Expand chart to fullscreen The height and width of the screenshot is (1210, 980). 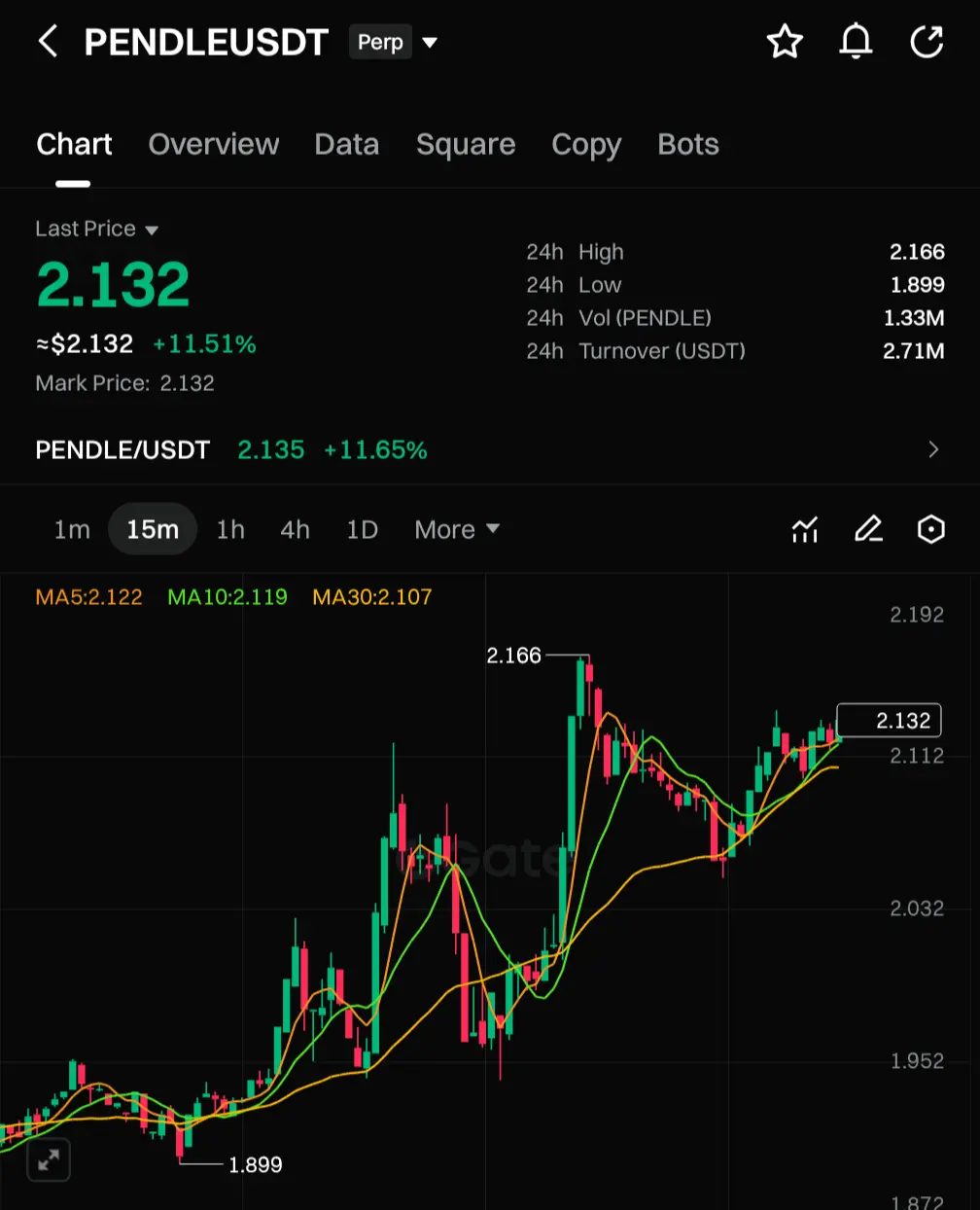pos(49,1159)
